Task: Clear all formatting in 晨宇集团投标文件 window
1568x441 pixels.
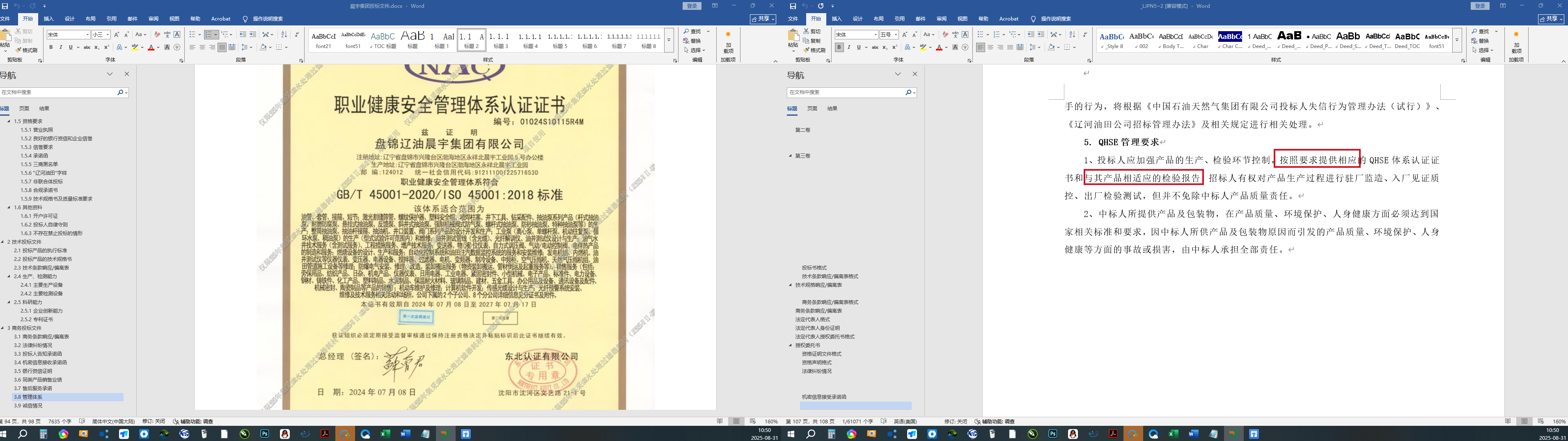Action: 157,35
